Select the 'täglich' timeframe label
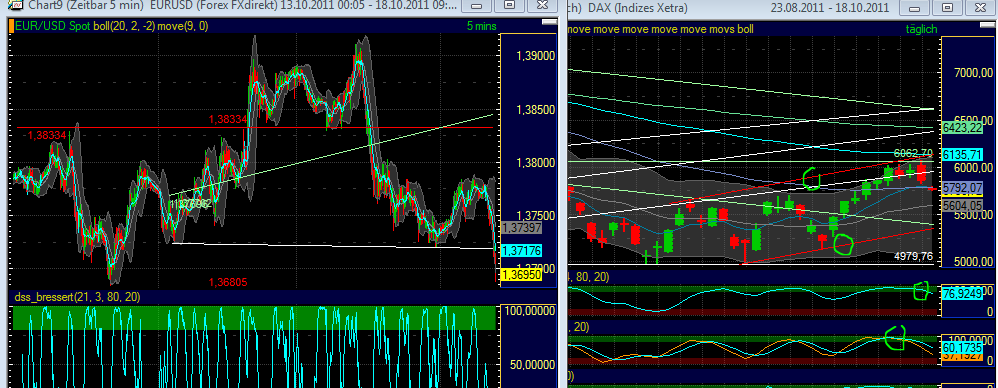 point(922,29)
